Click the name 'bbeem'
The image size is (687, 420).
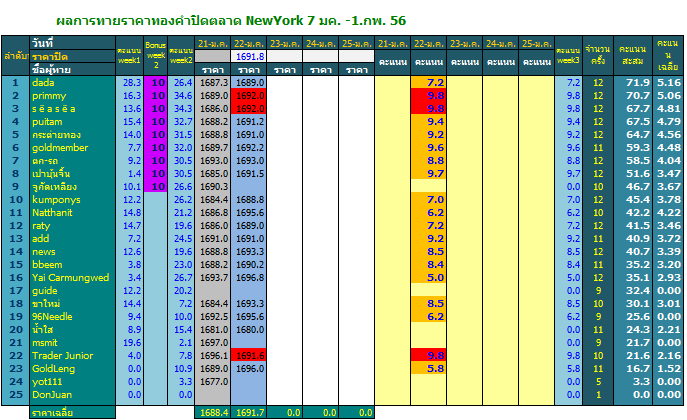(47, 265)
